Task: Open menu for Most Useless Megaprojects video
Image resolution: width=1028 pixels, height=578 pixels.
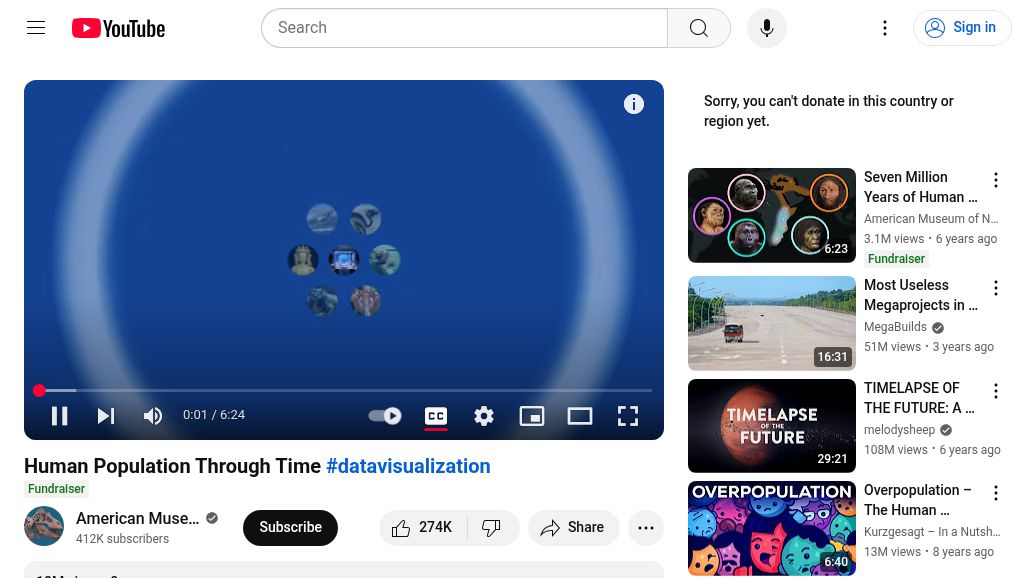Action: pyautogui.click(x=995, y=288)
